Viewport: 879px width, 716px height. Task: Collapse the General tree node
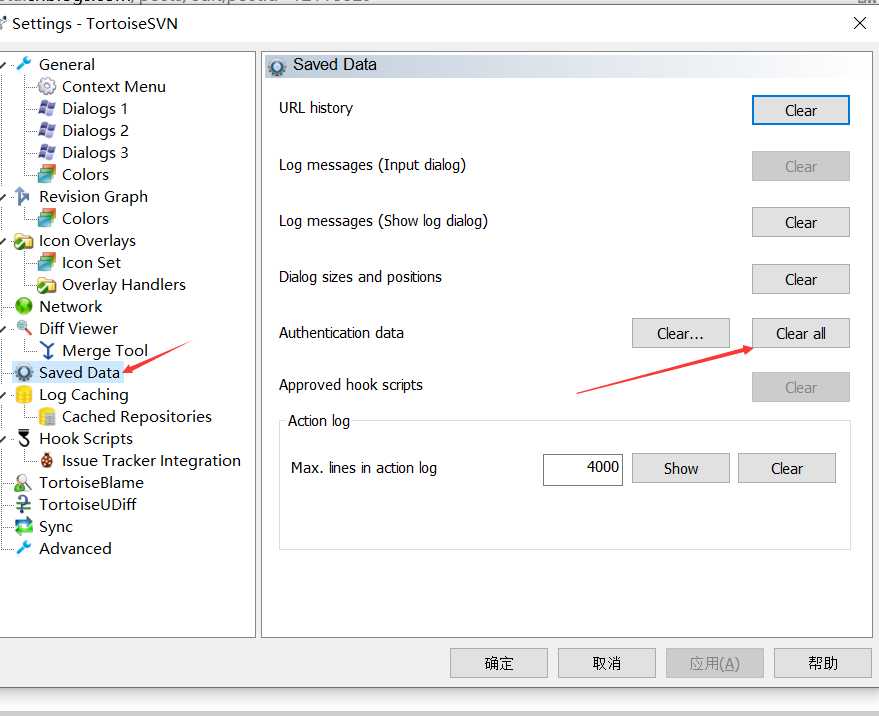(3, 65)
